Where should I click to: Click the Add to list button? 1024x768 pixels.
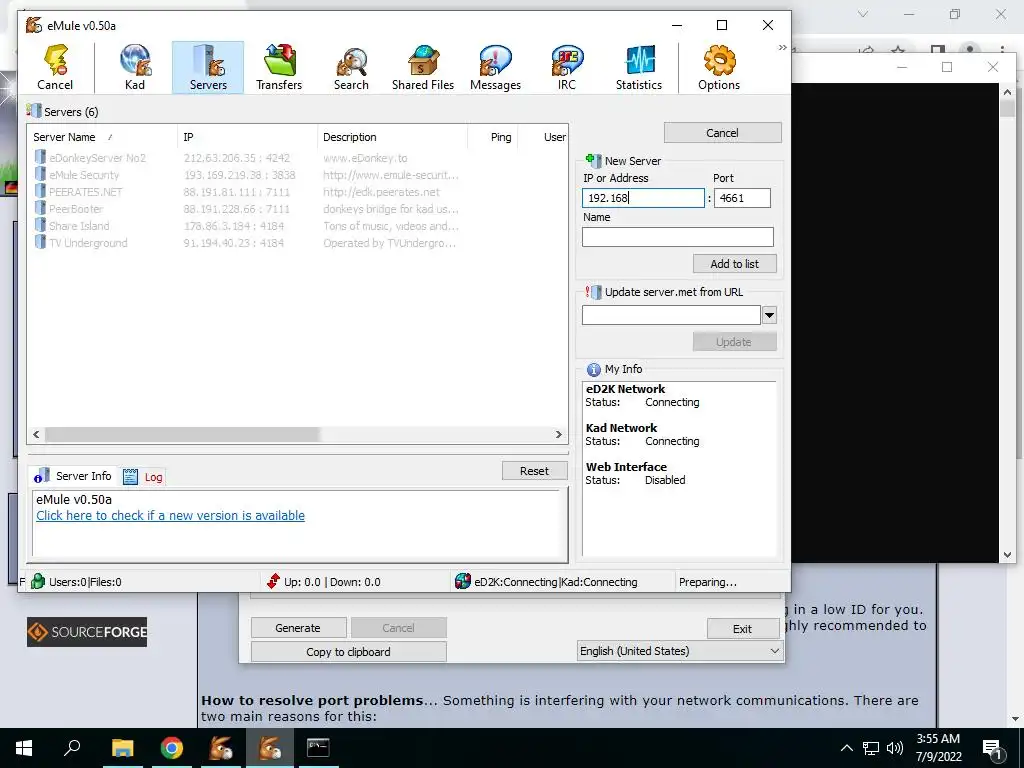(735, 264)
